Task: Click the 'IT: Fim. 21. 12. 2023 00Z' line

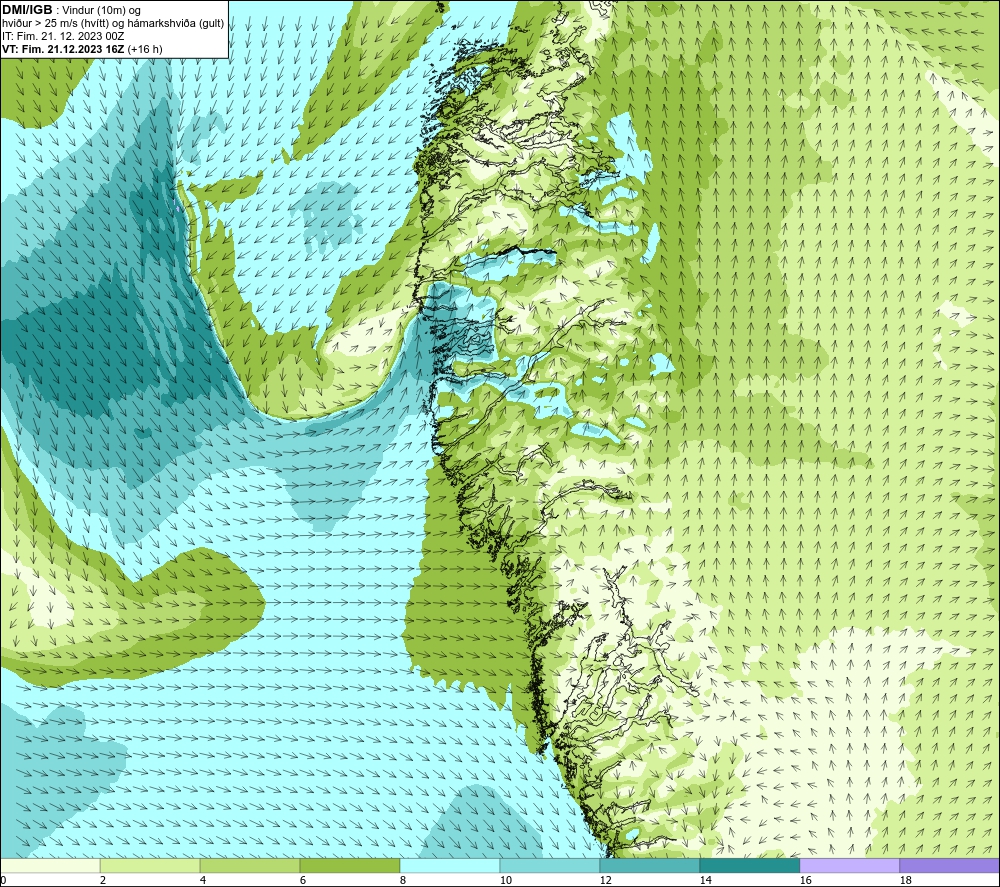Action: [62, 36]
